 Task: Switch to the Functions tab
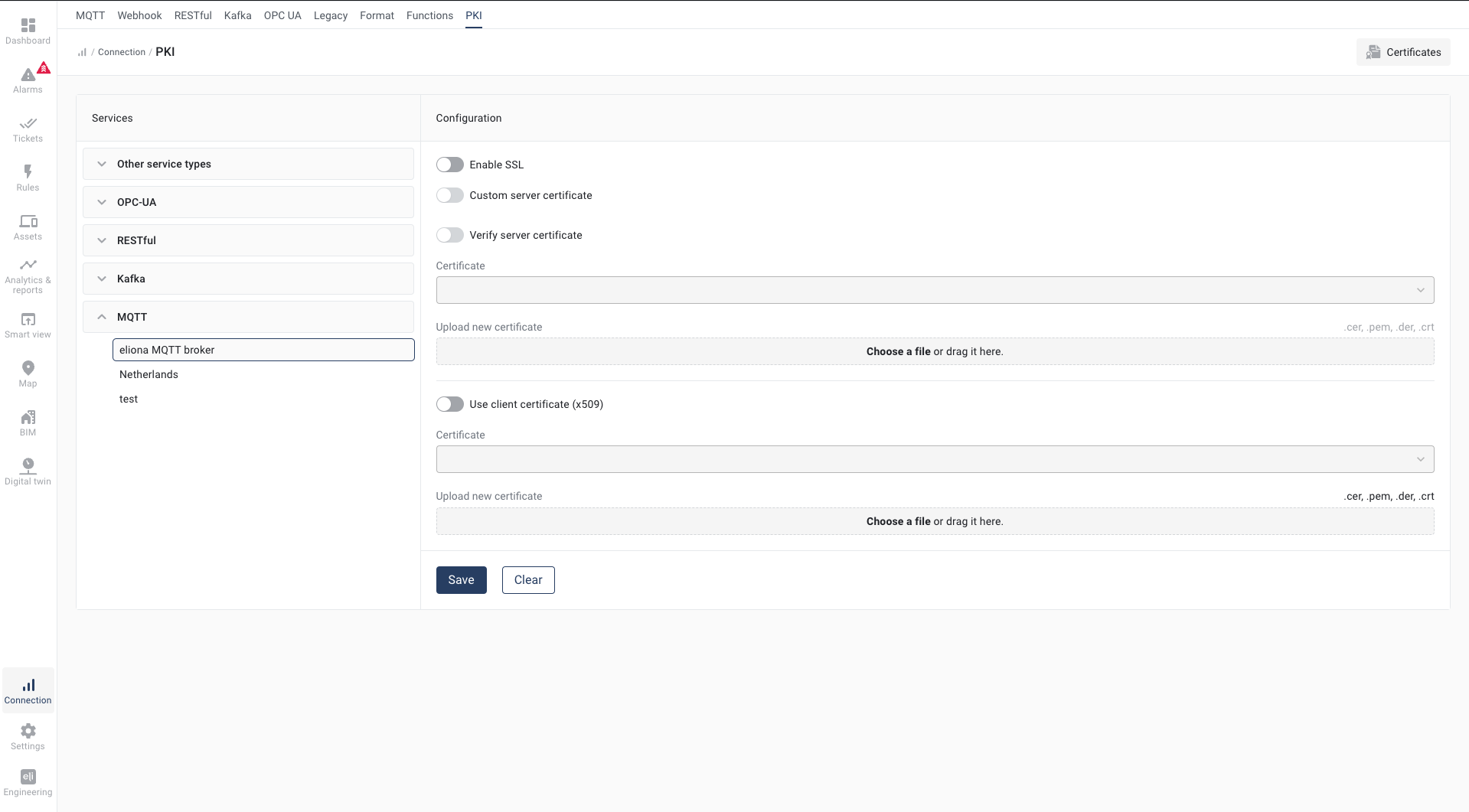[x=429, y=15]
